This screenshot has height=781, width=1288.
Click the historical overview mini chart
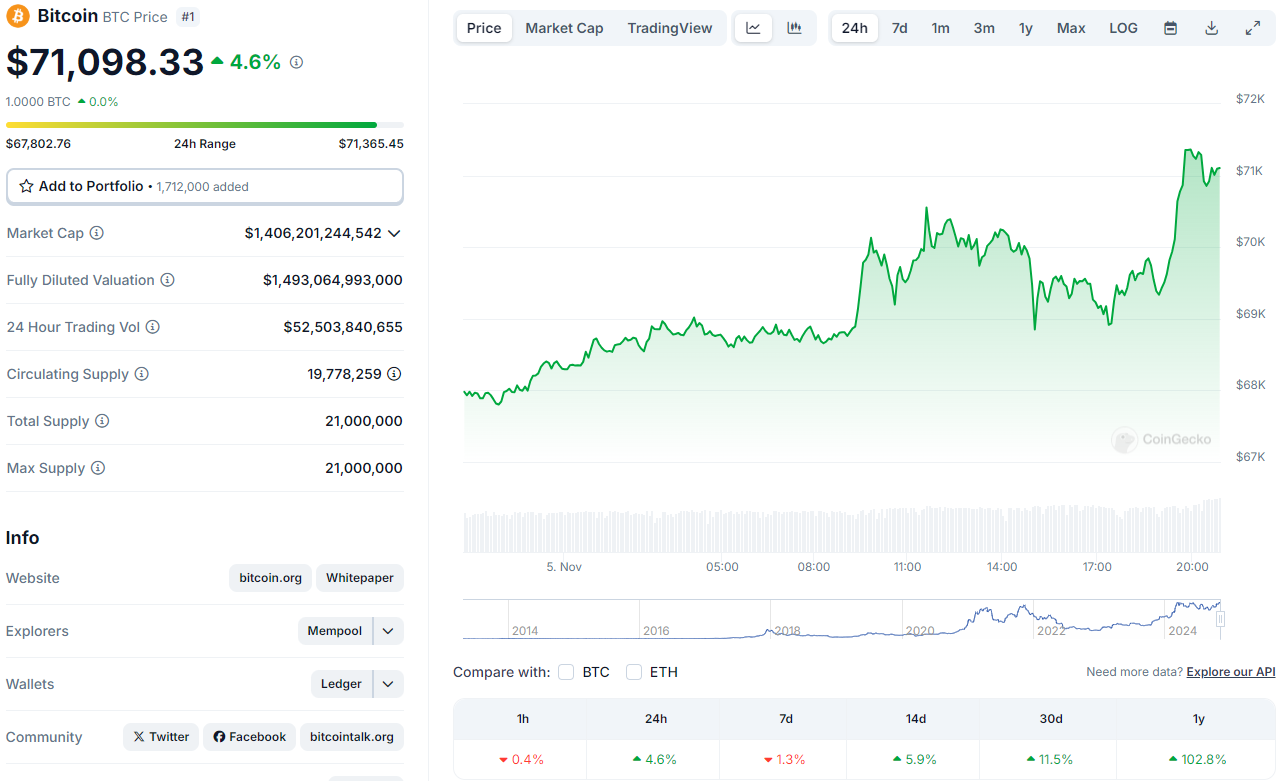(842, 619)
